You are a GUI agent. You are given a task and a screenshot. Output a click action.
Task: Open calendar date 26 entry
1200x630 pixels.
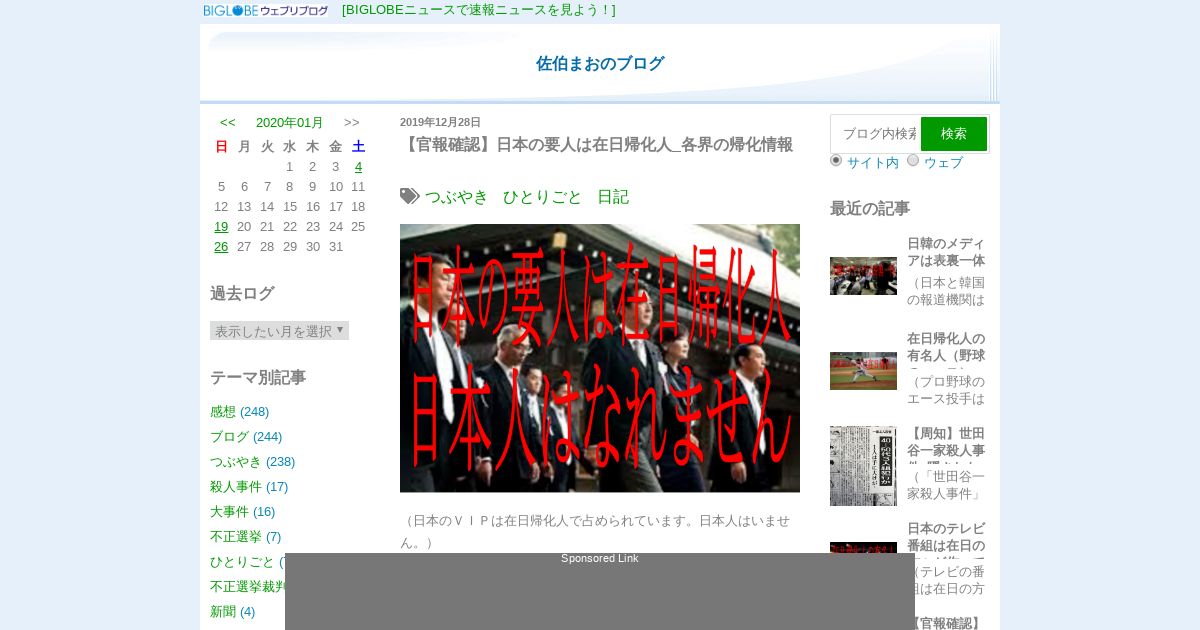click(x=221, y=247)
